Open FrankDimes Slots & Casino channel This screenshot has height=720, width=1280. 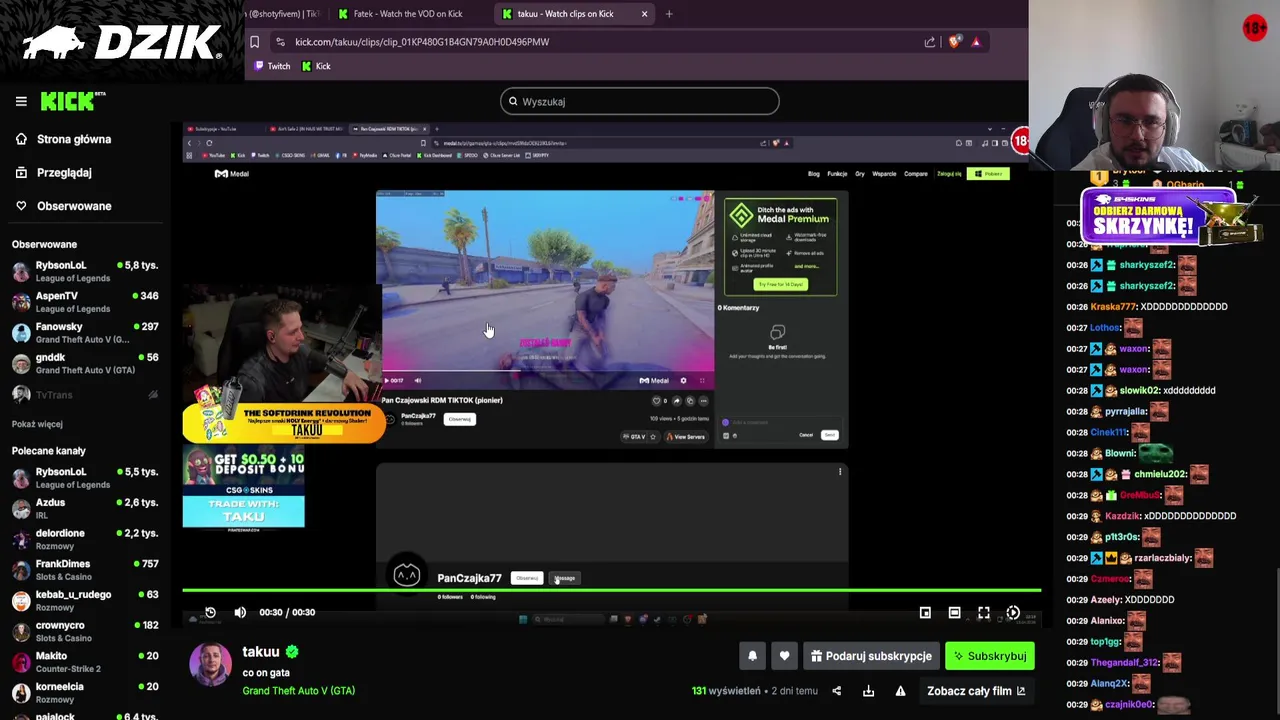tap(84, 570)
